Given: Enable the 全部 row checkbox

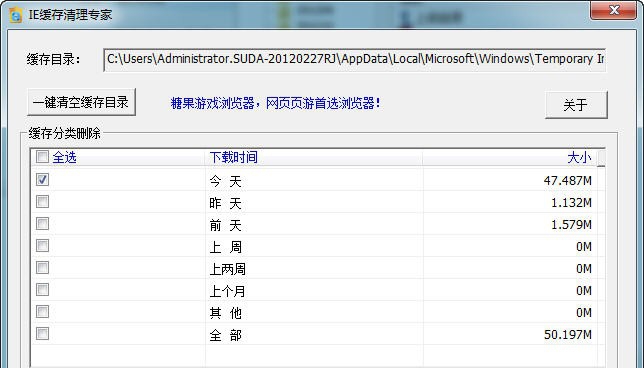Looking at the screenshot, I should point(42,334).
